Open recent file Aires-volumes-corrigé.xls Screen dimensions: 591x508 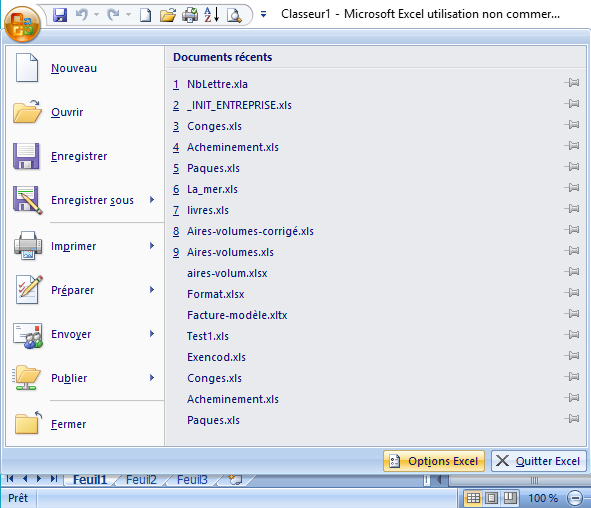coord(250,231)
